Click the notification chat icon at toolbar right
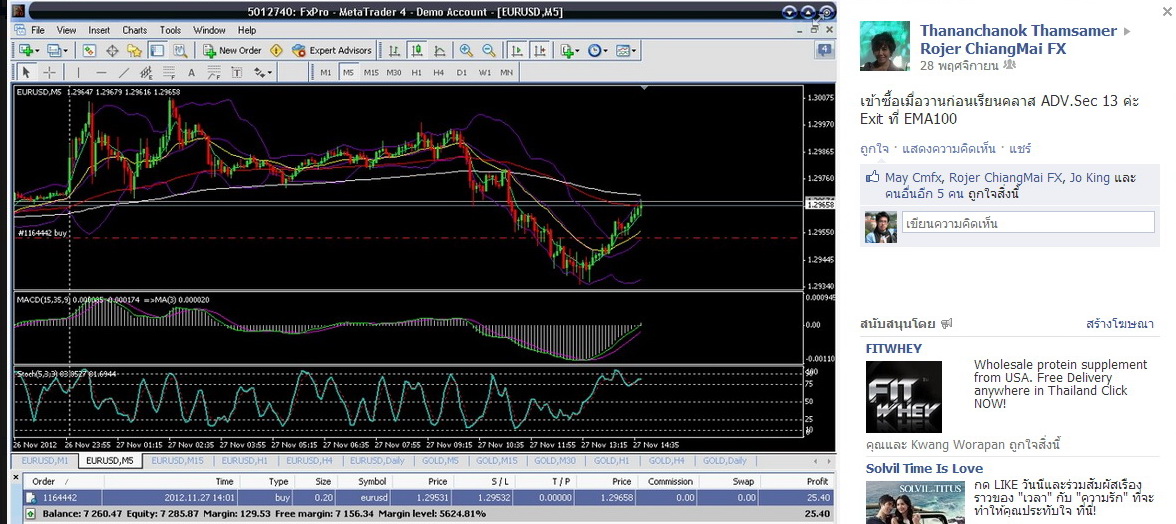 (x=824, y=51)
